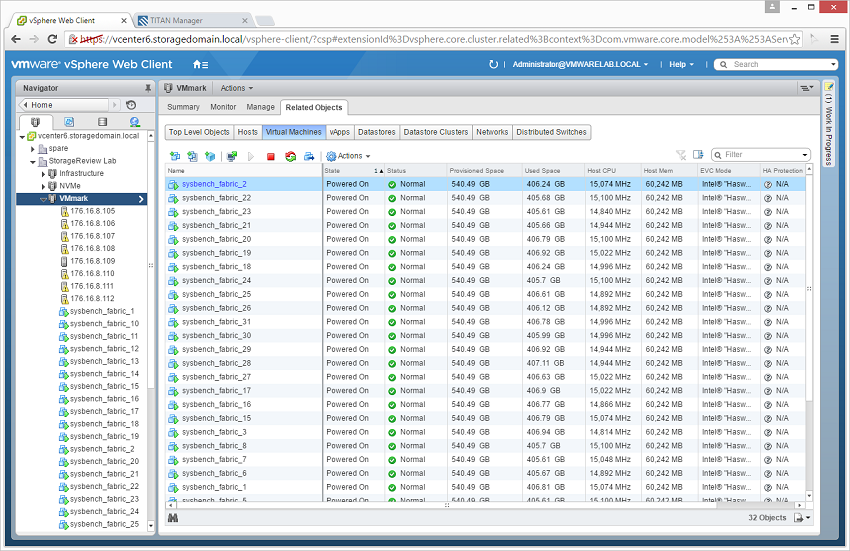Select the Networks button
Viewport: 850px width, 551px height.
pos(492,132)
